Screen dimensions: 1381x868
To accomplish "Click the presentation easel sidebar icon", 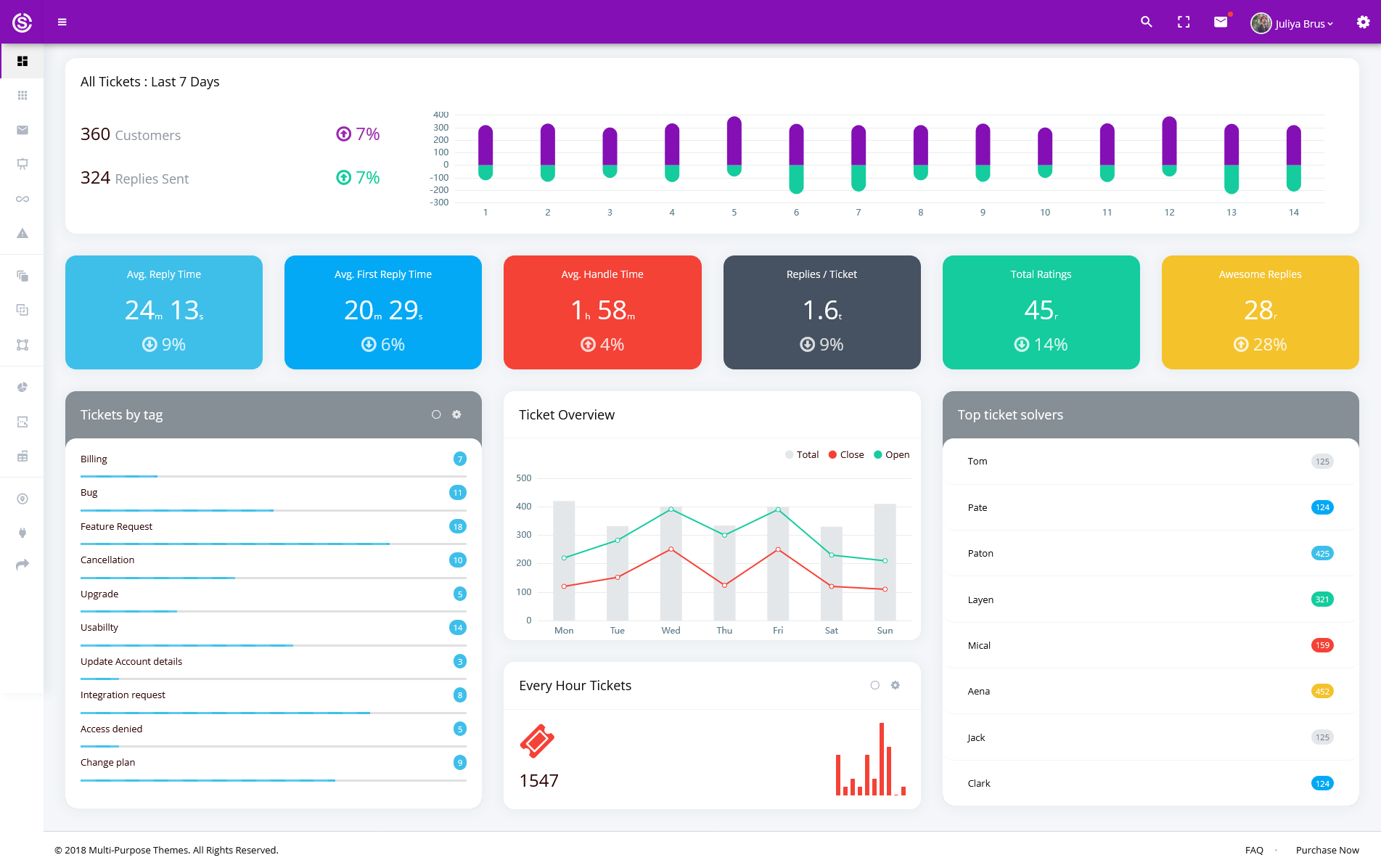I will click(22, 164).
